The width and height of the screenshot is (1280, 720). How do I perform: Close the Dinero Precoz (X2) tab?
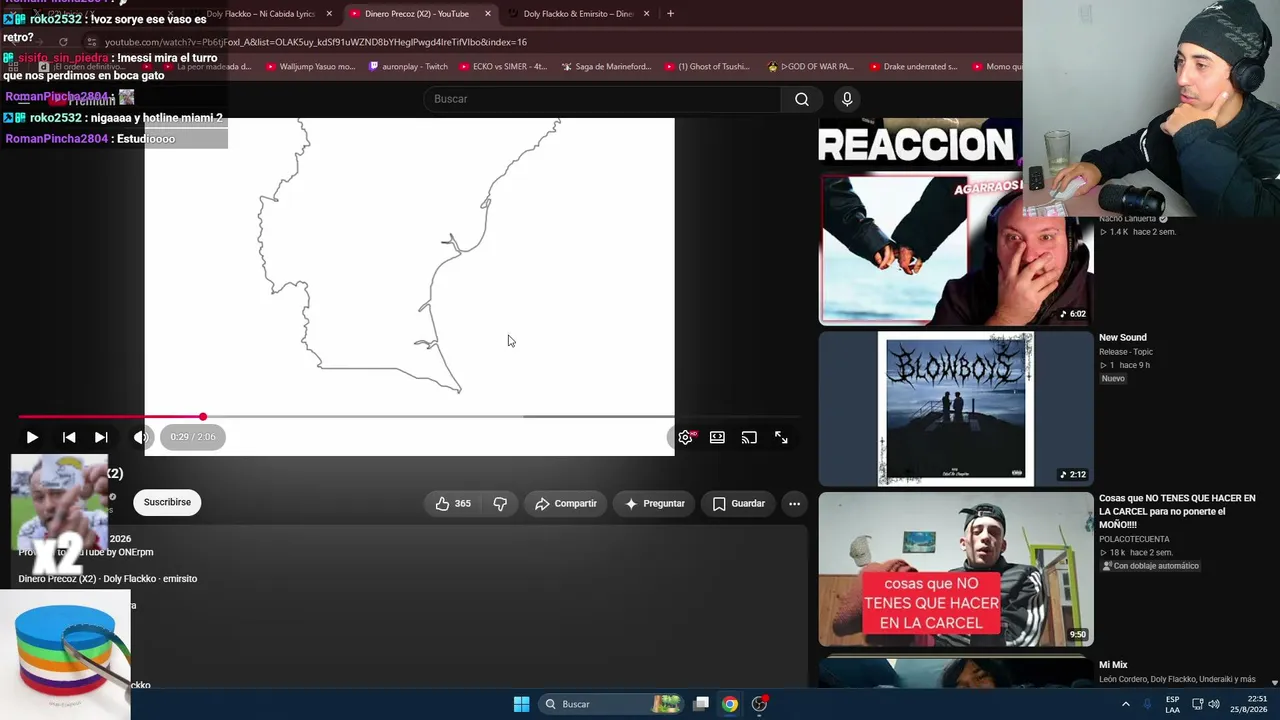pyautogui.click(x=488, y=14)
